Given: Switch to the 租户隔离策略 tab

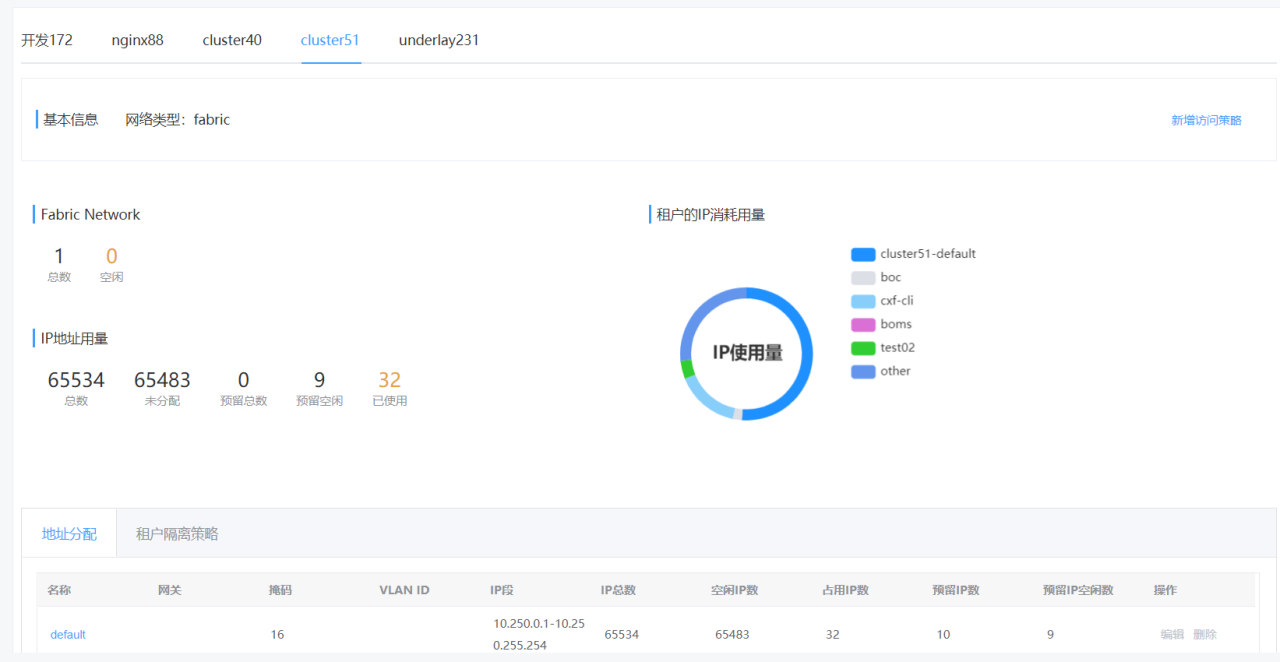Looking at the screenshot, I should [x=177, y=534].
